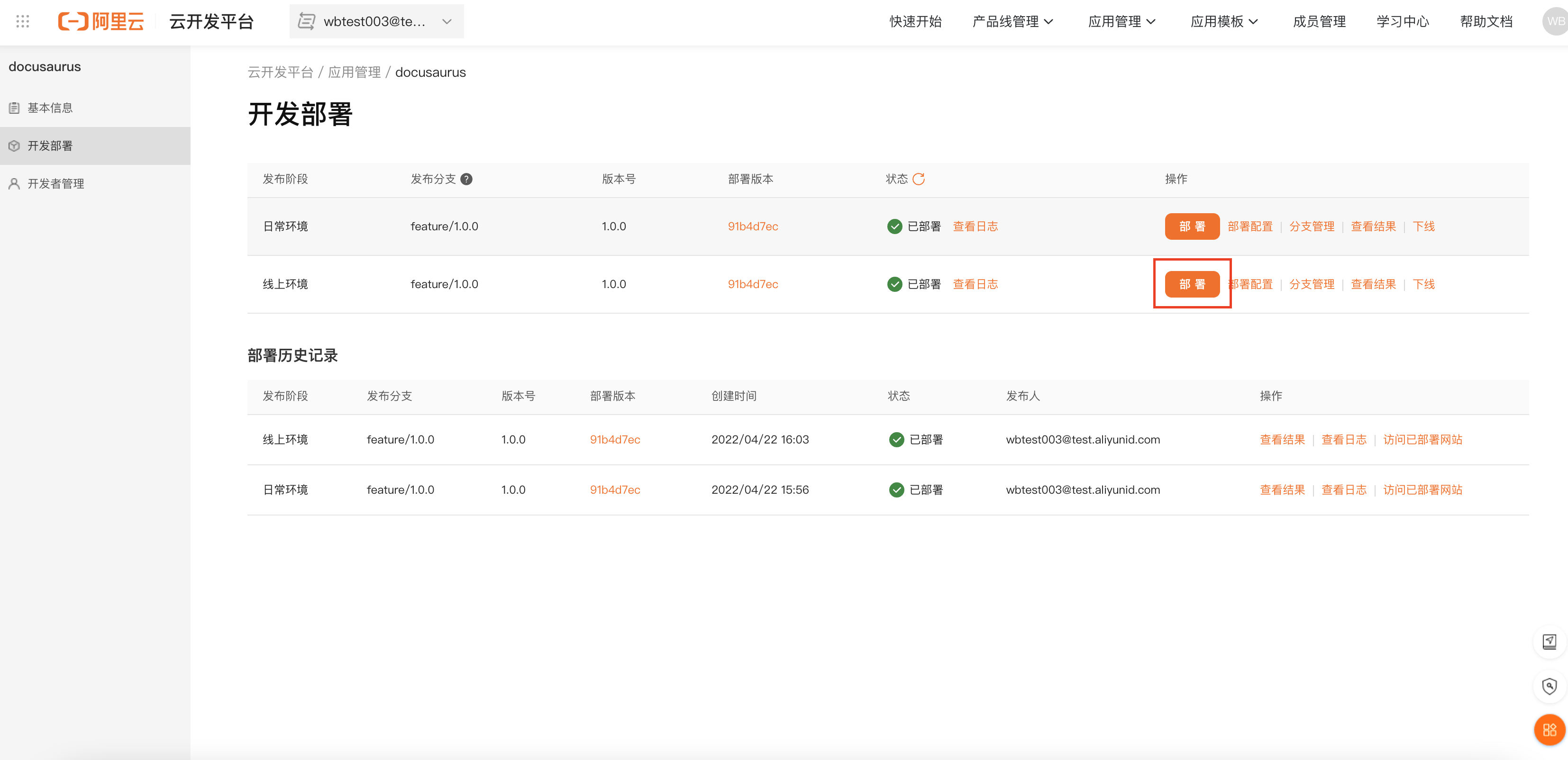
Task: Click the publisher email in the 15:56 record
Action: (1082, 490)
